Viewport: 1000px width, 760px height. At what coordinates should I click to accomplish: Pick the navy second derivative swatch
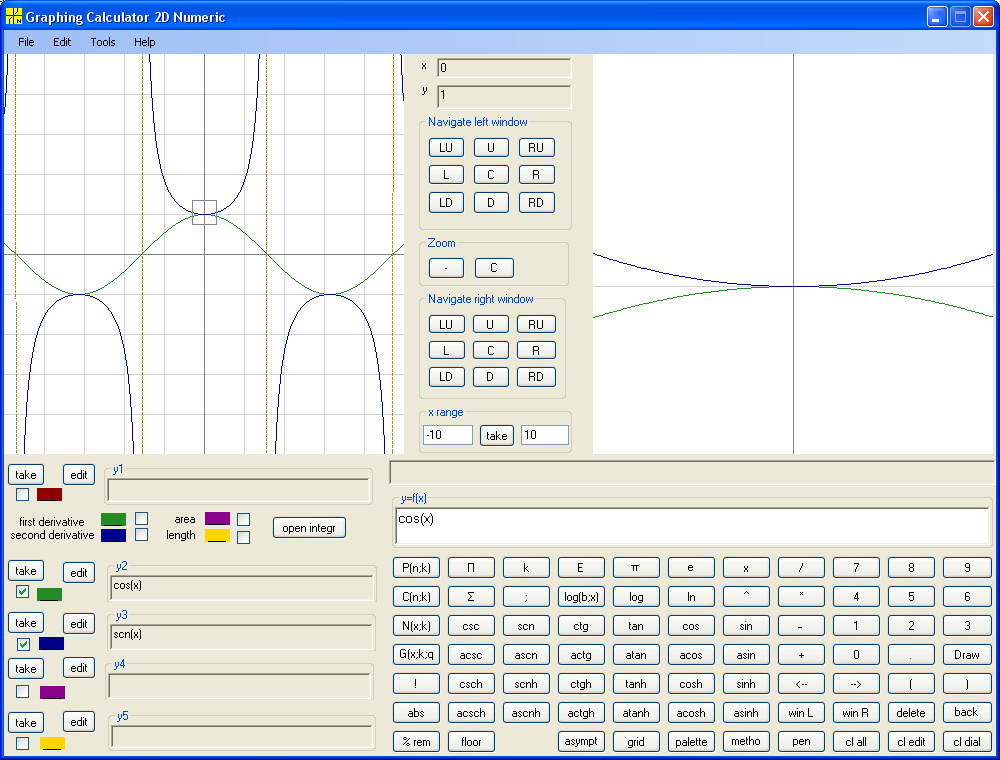coord(114,535)
